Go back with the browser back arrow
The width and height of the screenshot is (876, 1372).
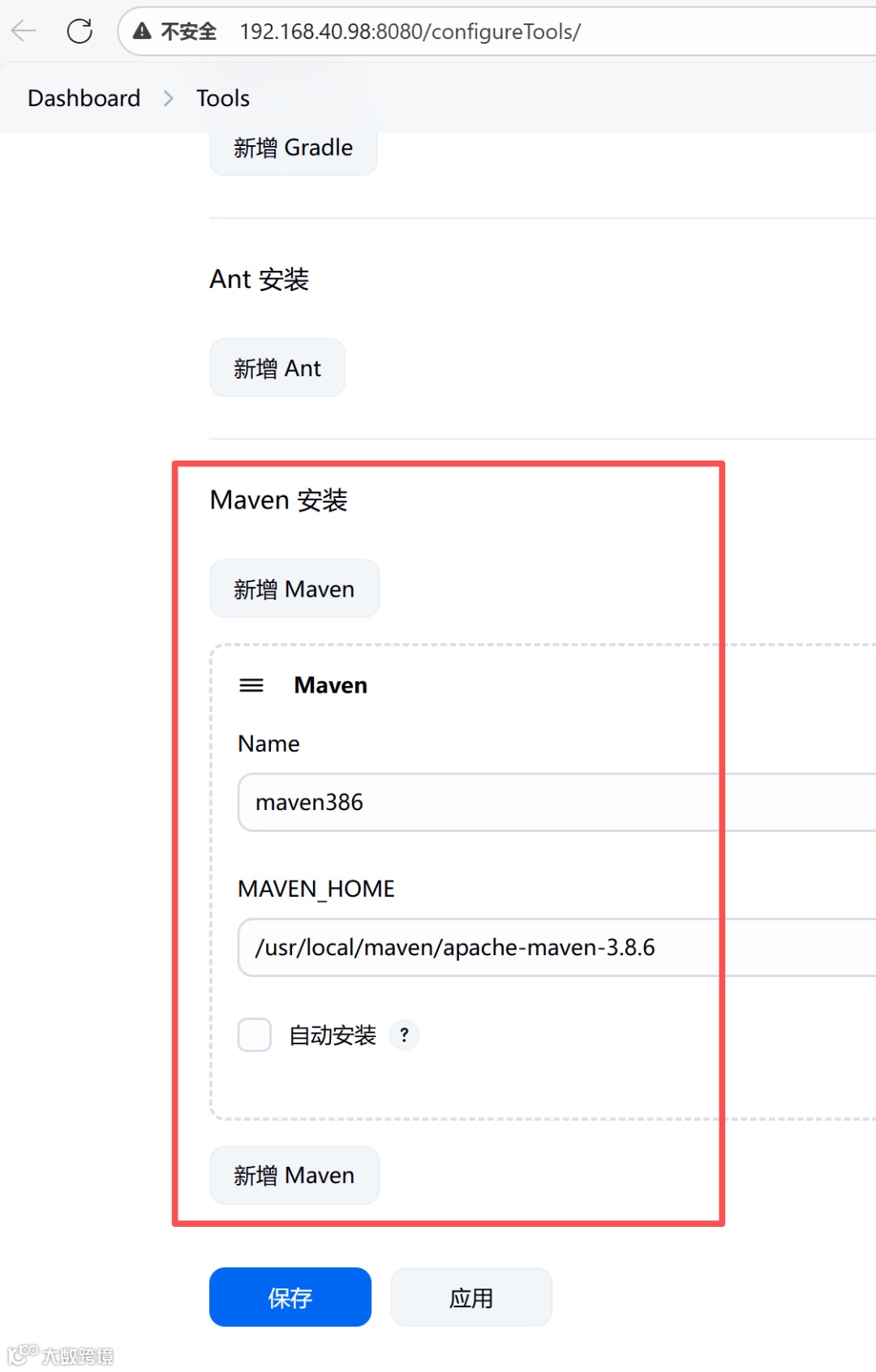[24, 32]
